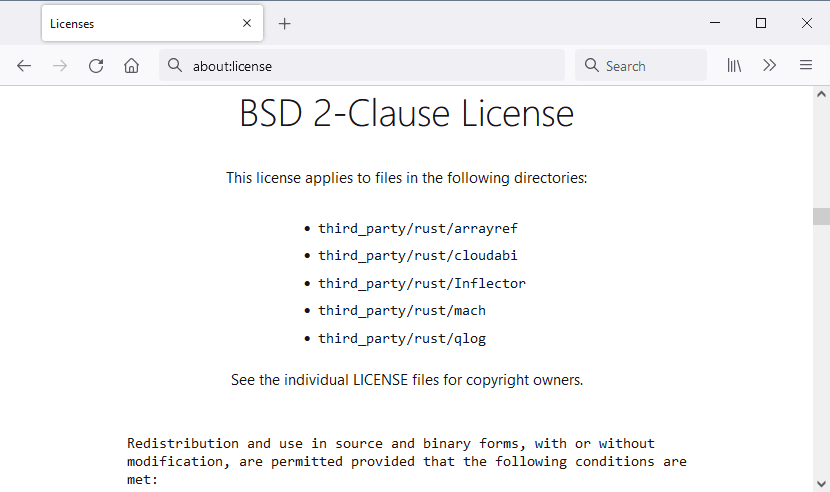Click the BSD 2-Clause License heading
The image size is (830, 492).
coord(406,114)
